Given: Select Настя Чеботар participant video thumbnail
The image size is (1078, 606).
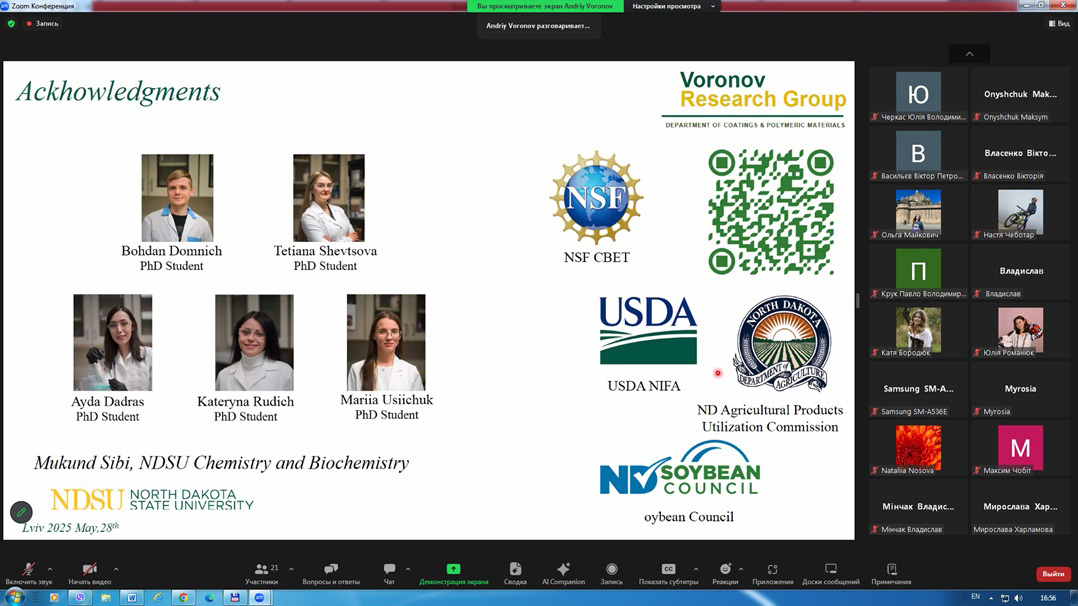Looking at the screenshot, I should (1020, 211).
